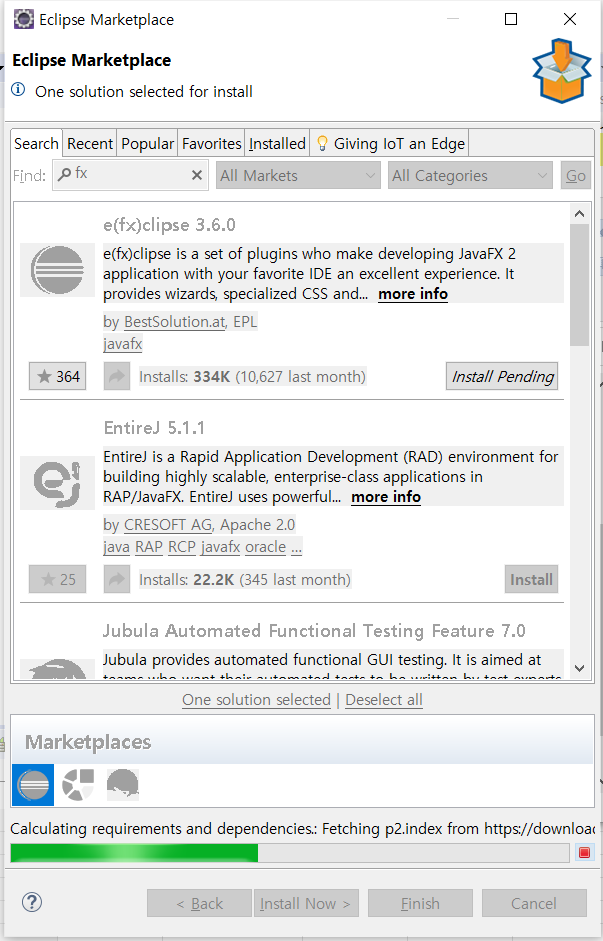Switch to the Recent tab
Viewport: 603px width, 941px height.
coord(90,144)
